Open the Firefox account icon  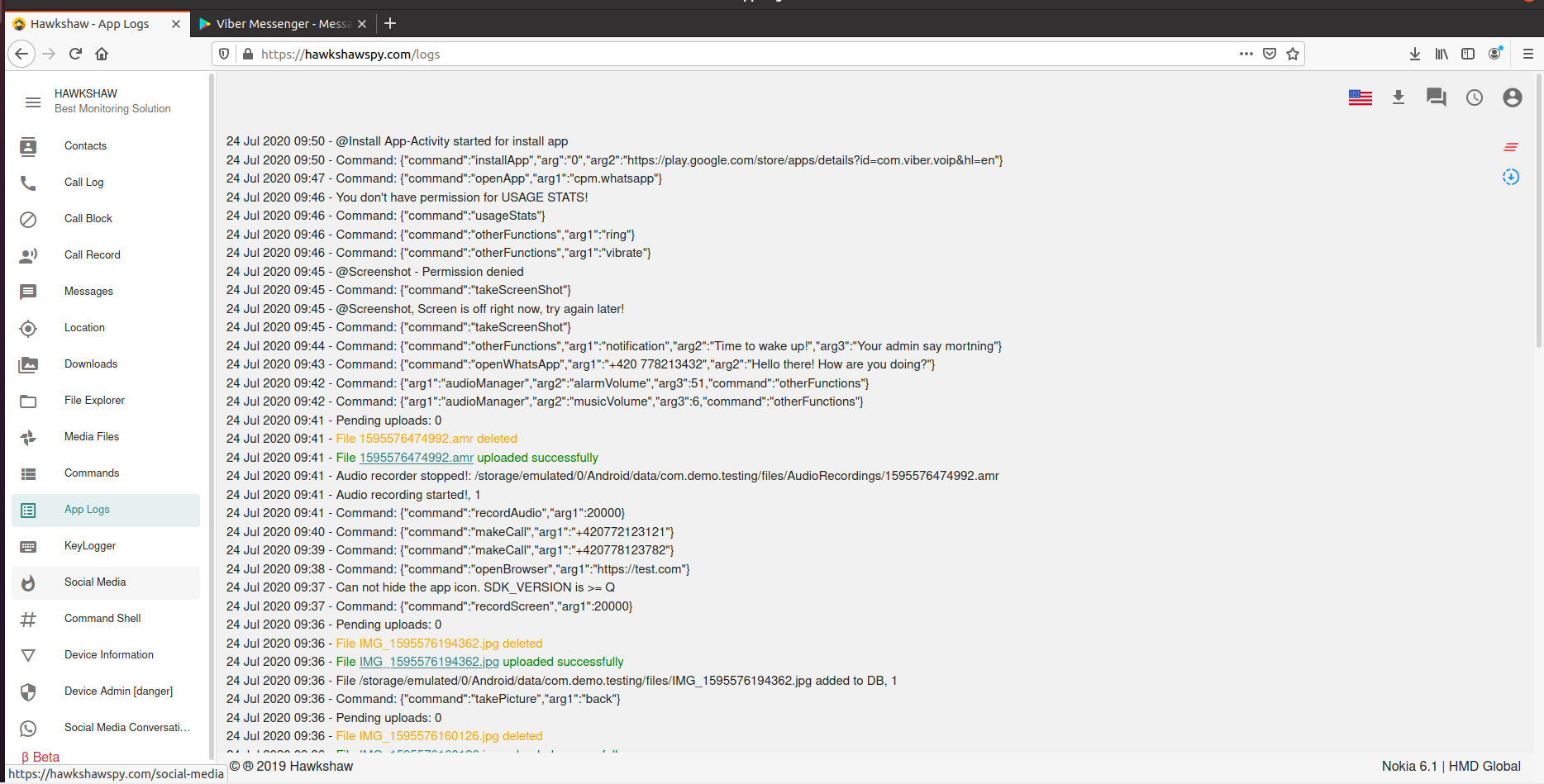point(1495,54)
